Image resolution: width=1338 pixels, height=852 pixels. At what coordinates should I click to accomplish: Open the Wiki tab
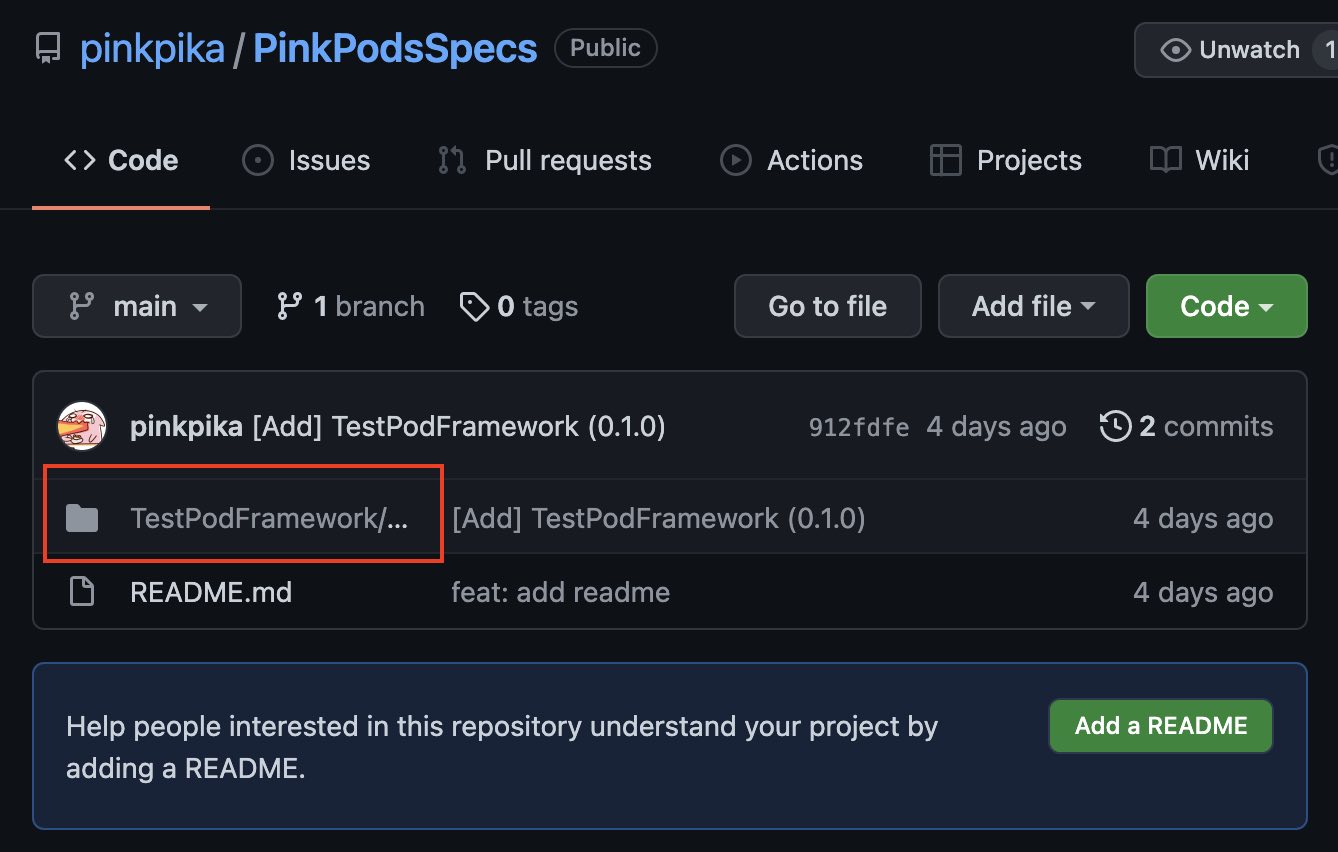pyautogui.click(x=1198, y=160)
